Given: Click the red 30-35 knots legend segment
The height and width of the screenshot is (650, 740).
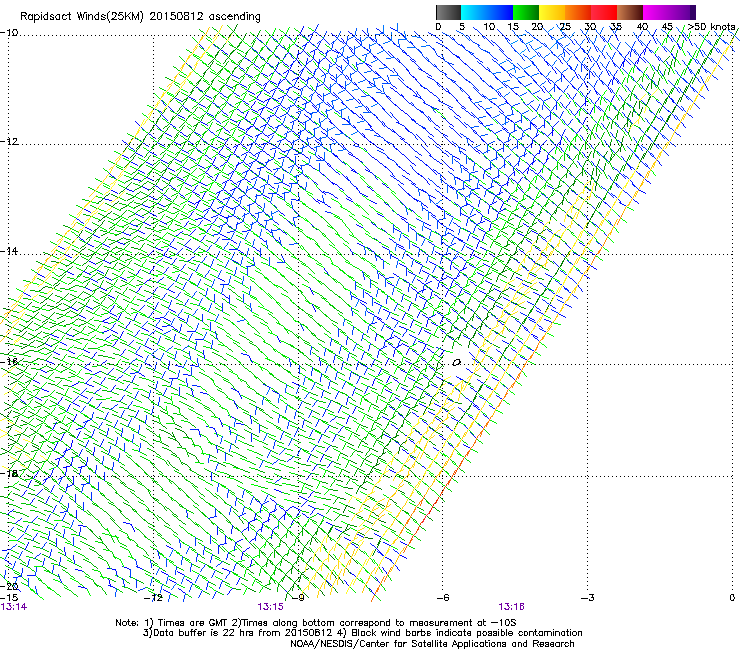Looking at the screenshot, I should (604, 12).
